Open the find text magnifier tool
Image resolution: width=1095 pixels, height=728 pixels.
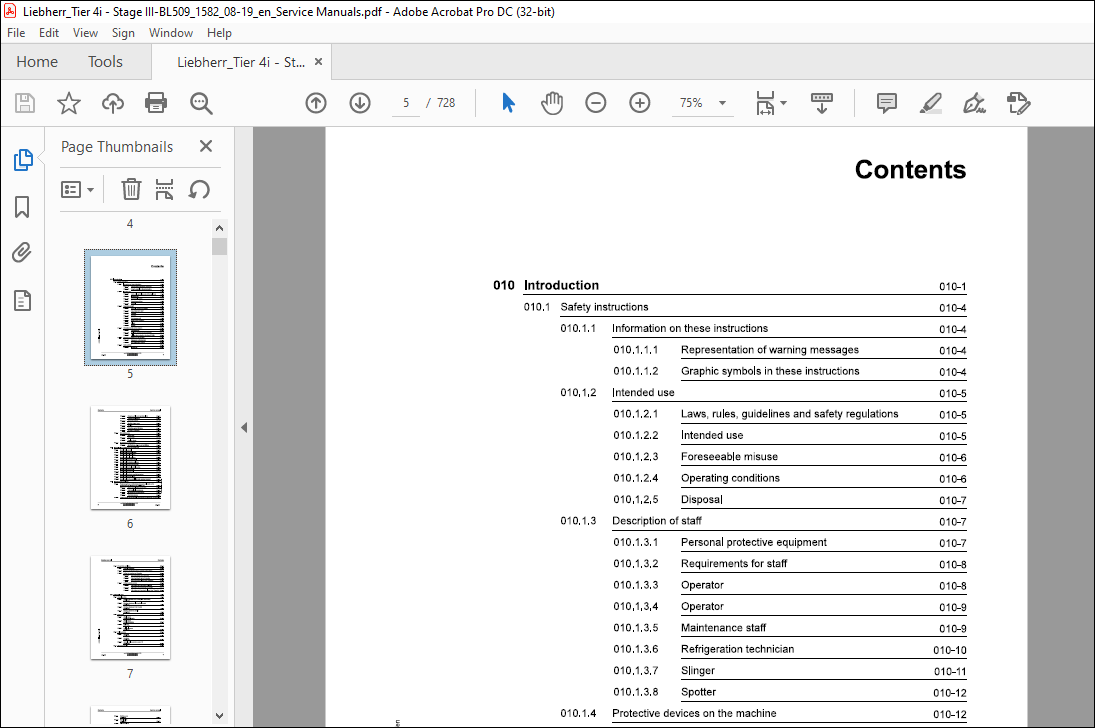pos(201,103)
